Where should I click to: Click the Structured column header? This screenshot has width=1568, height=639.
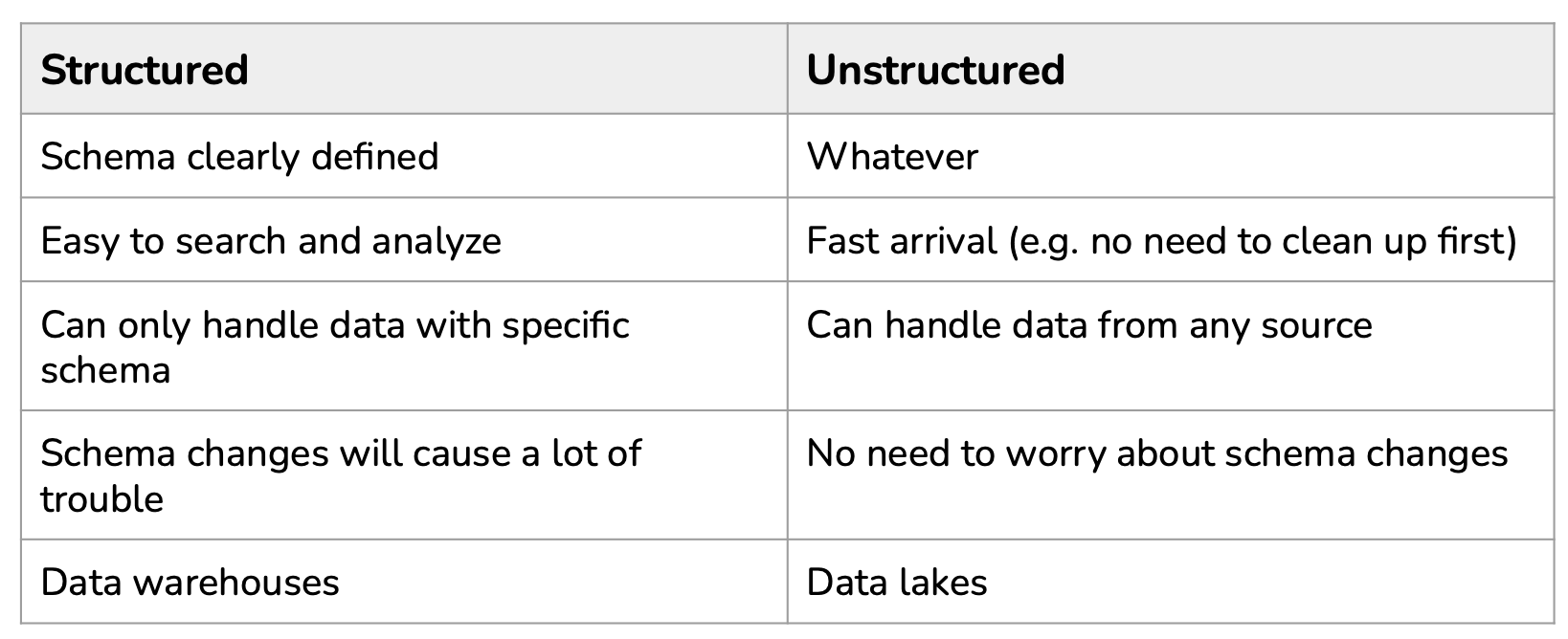pos(404,69)
